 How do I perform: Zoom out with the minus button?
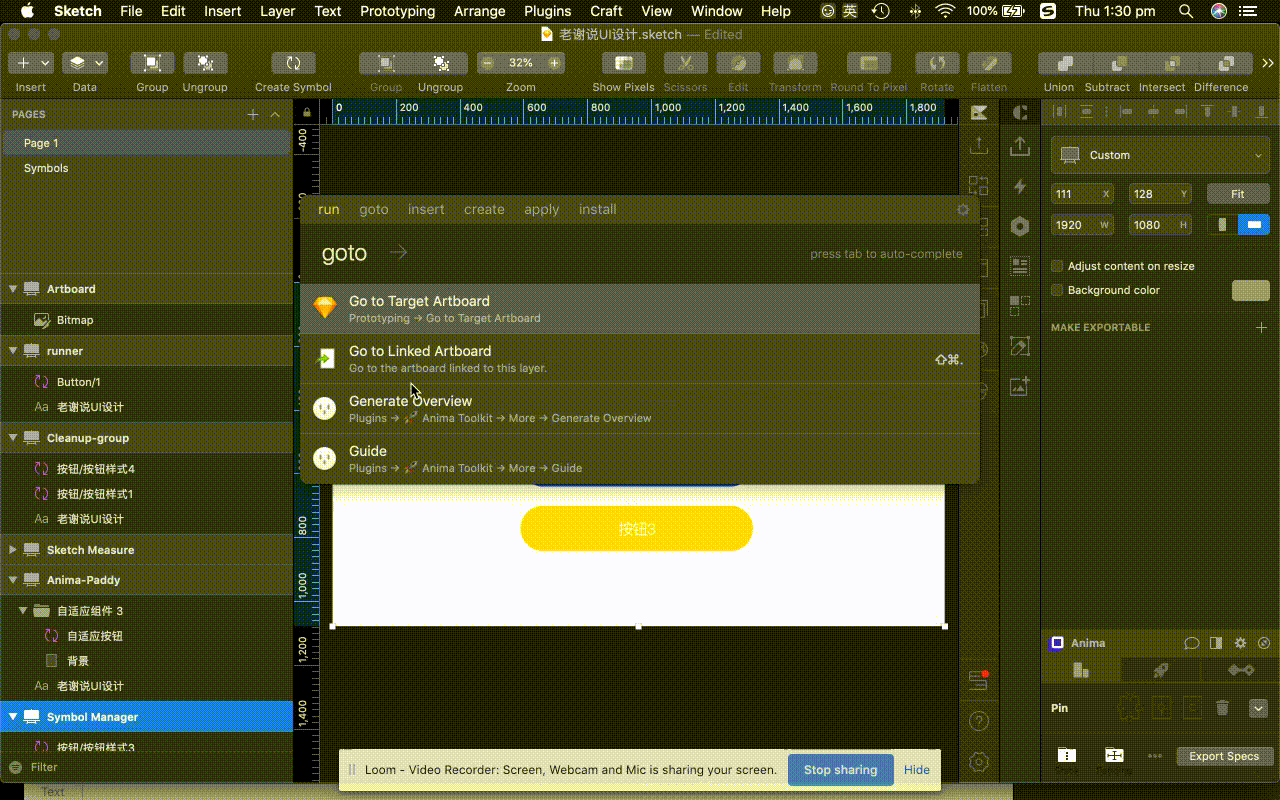click(488, 62)
